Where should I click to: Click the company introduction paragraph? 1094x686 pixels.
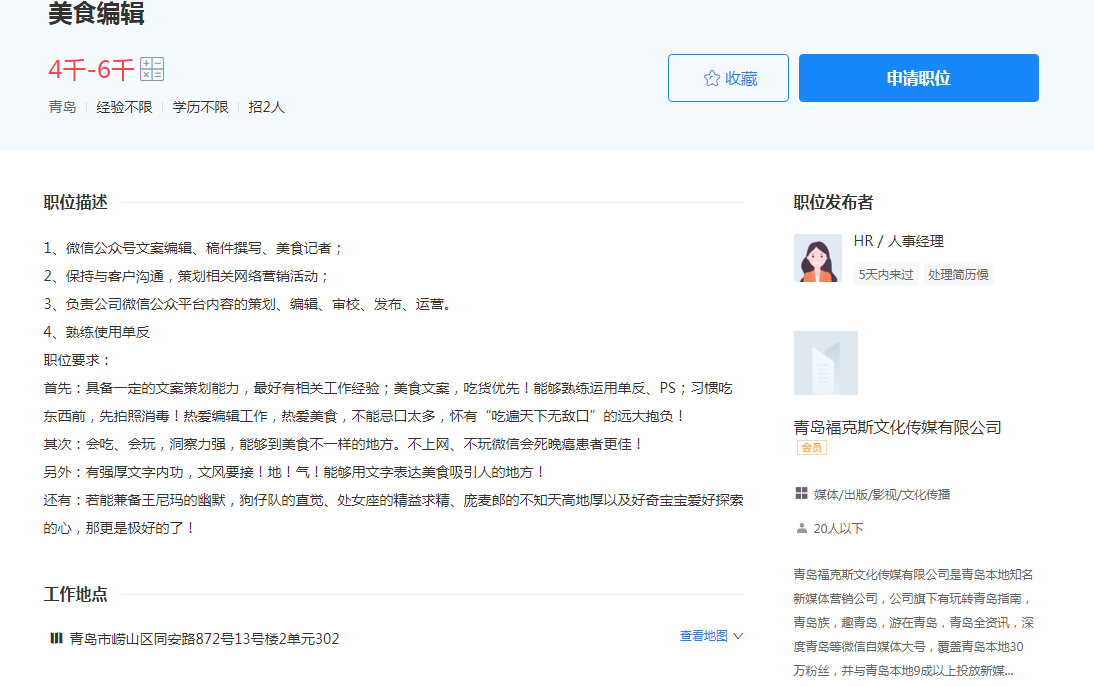pyautogui.click(x=913, y=622)
